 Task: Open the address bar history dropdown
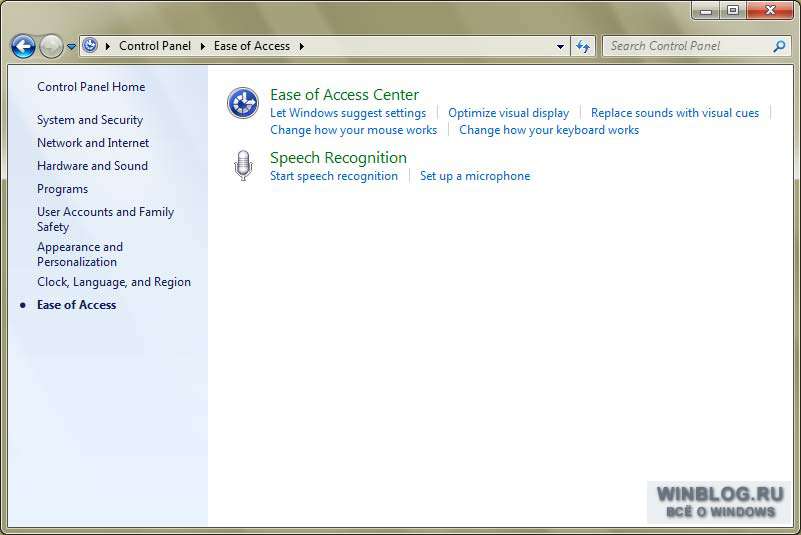(x=560, y=46)
